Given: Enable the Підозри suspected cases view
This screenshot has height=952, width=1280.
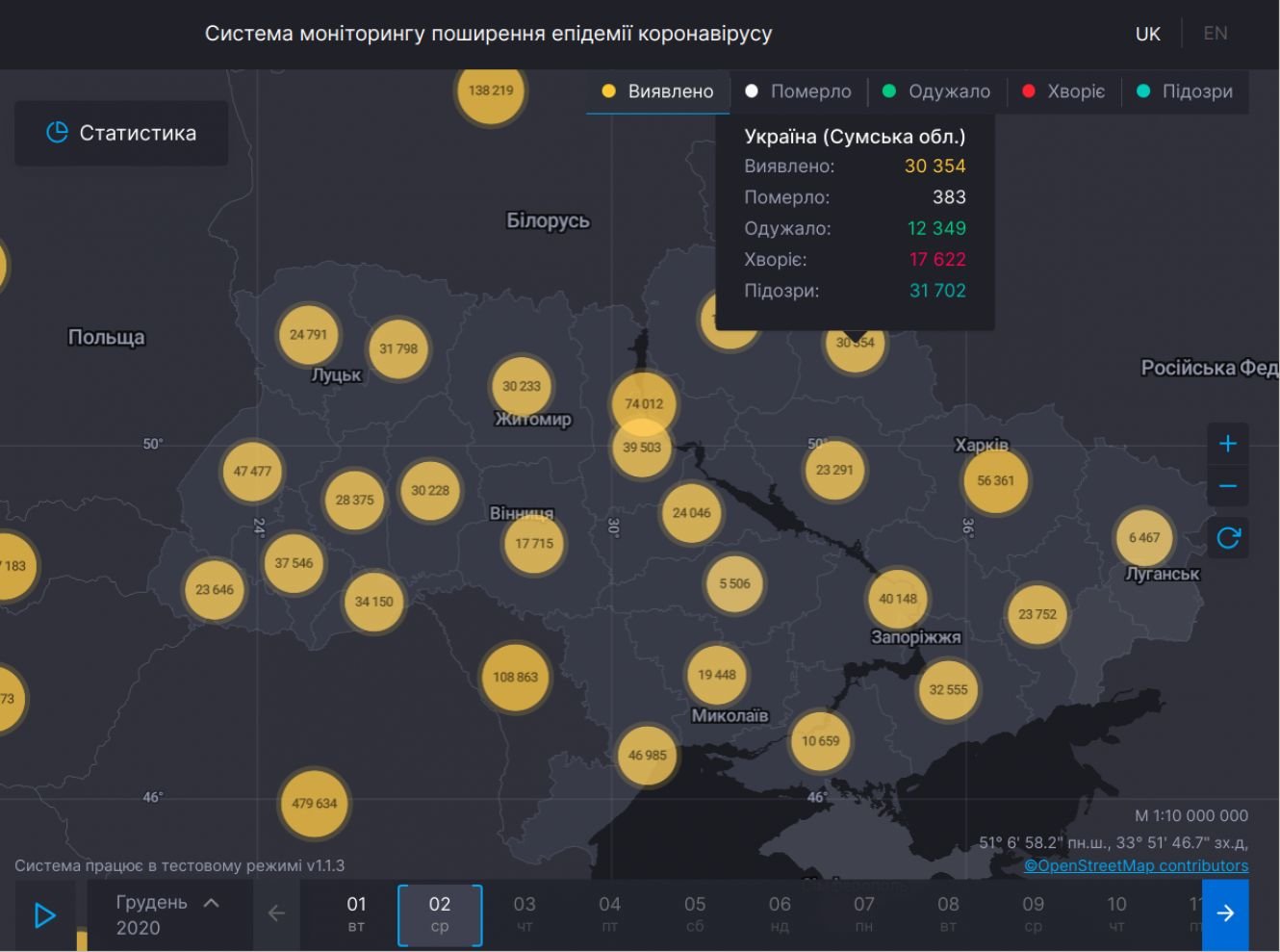Looking at the screenshot, I should [1185, 91].
